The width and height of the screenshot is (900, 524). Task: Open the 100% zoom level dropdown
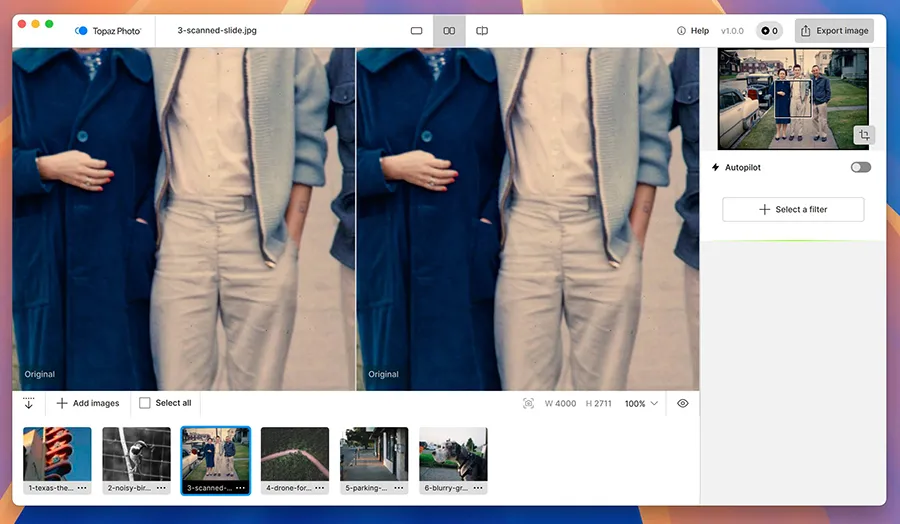pos(641,404)
